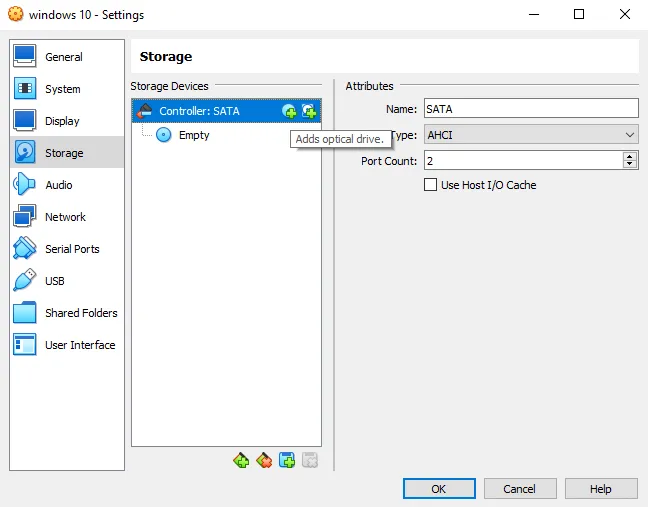Close the Settings window
This screenshot has width=648, height=507.
tap(625, 14)
